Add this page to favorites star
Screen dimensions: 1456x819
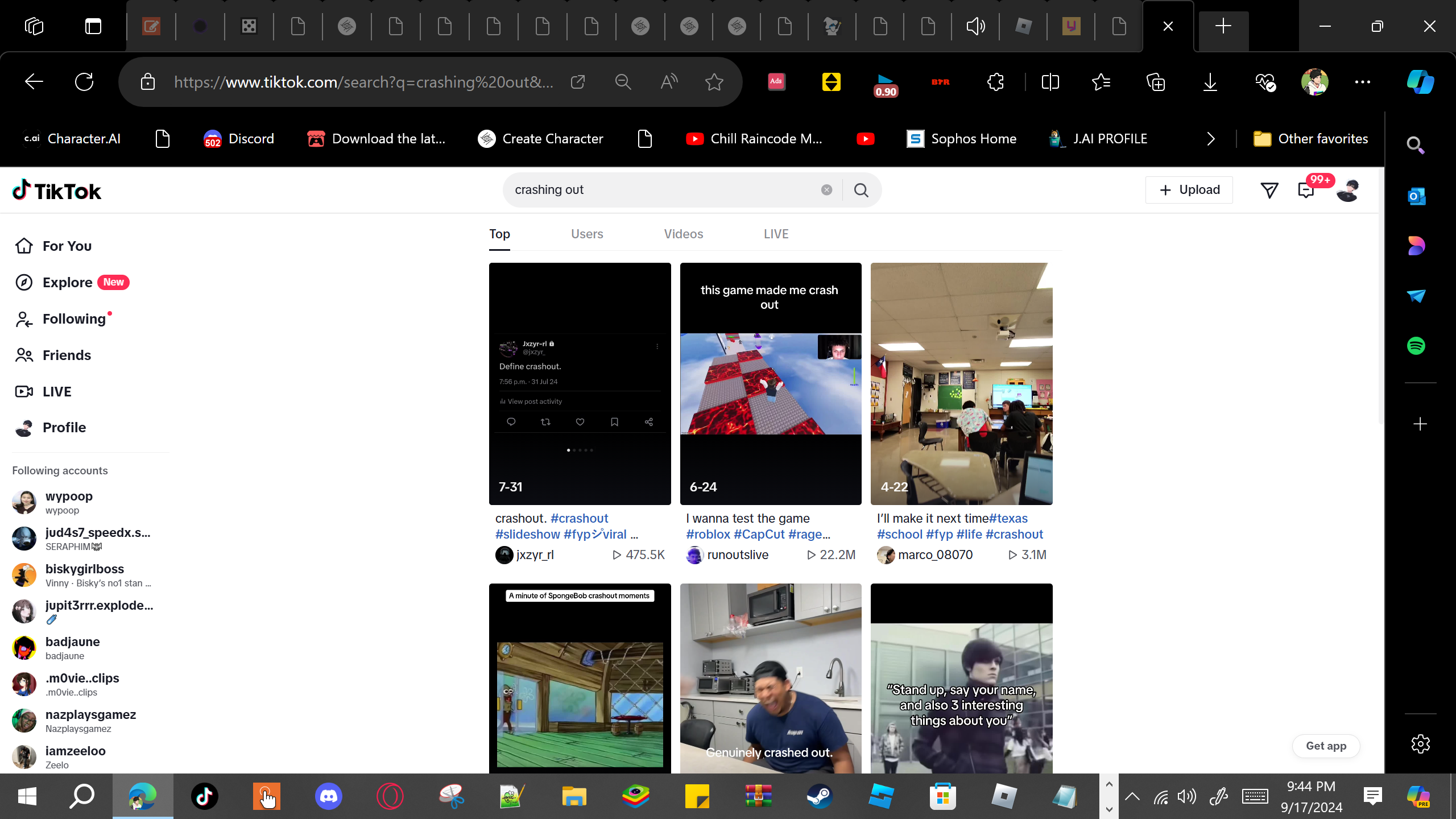pos(714,82)
